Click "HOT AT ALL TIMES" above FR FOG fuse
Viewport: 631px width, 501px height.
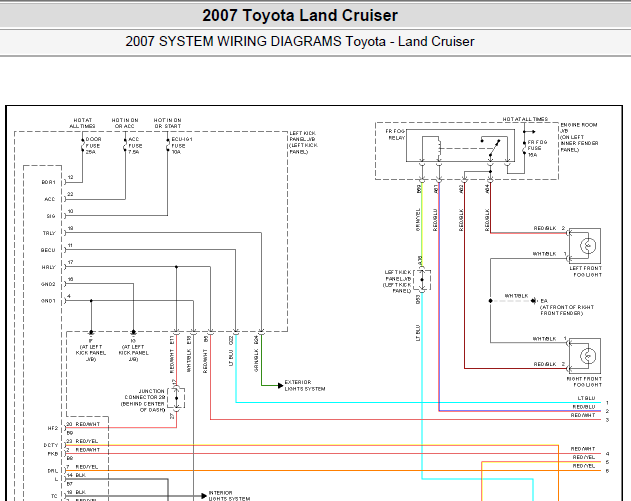point(525,119)
